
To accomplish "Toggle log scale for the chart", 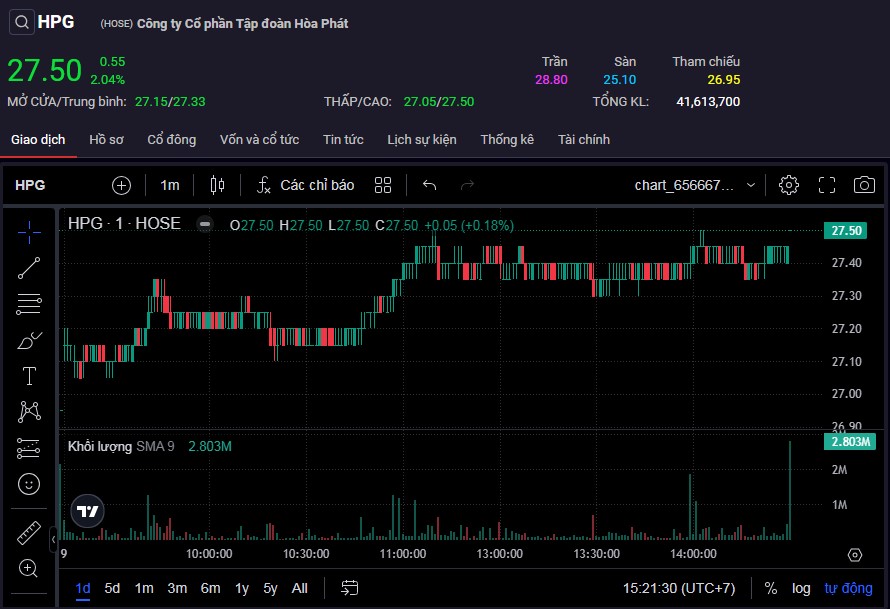I will pos(801,588).
